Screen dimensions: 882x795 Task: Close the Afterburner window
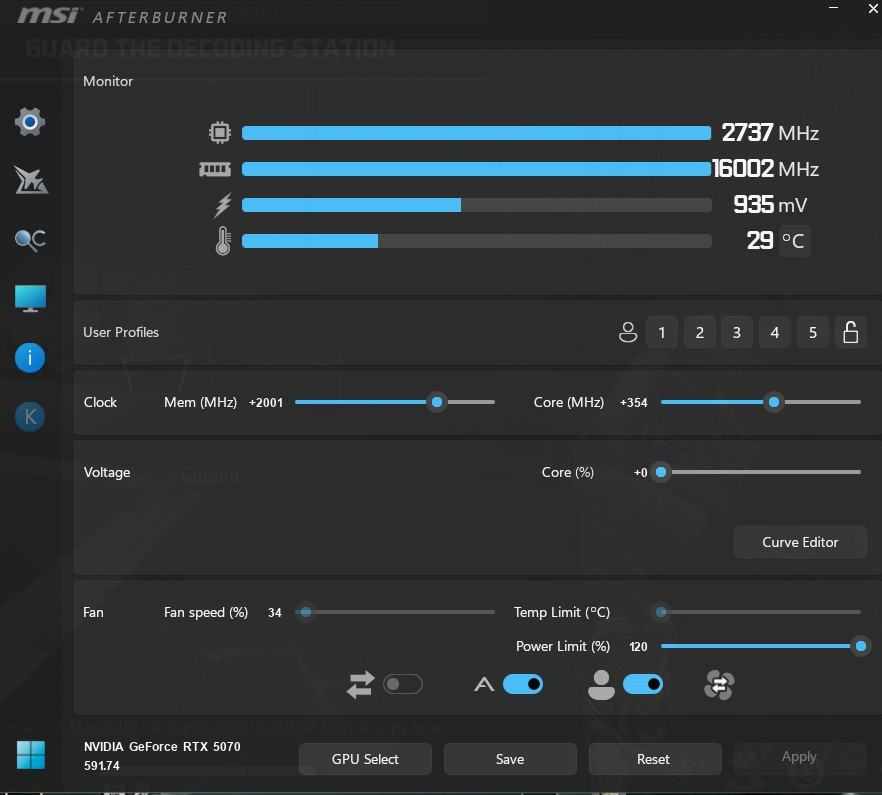point(873,8)
